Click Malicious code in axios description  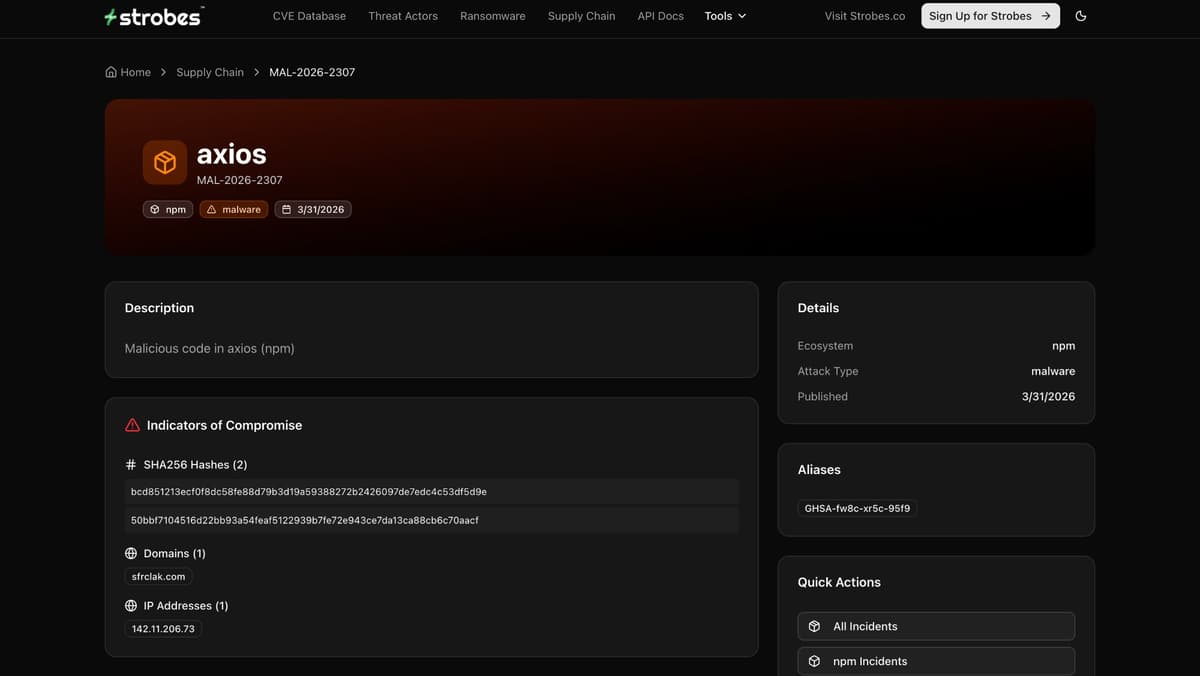tap(210, 349)
